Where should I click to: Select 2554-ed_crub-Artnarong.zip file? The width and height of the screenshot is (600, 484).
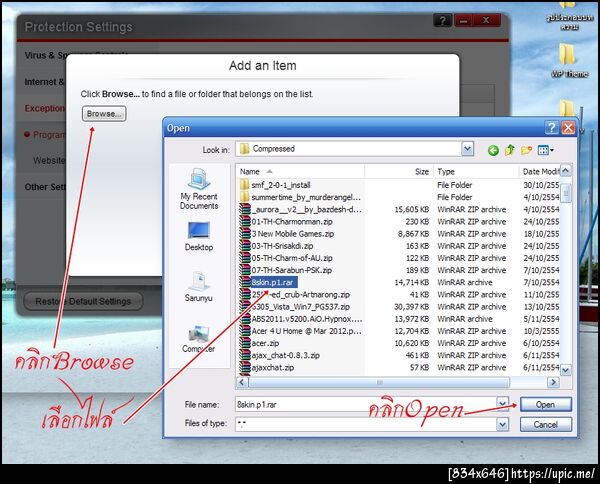295,295
